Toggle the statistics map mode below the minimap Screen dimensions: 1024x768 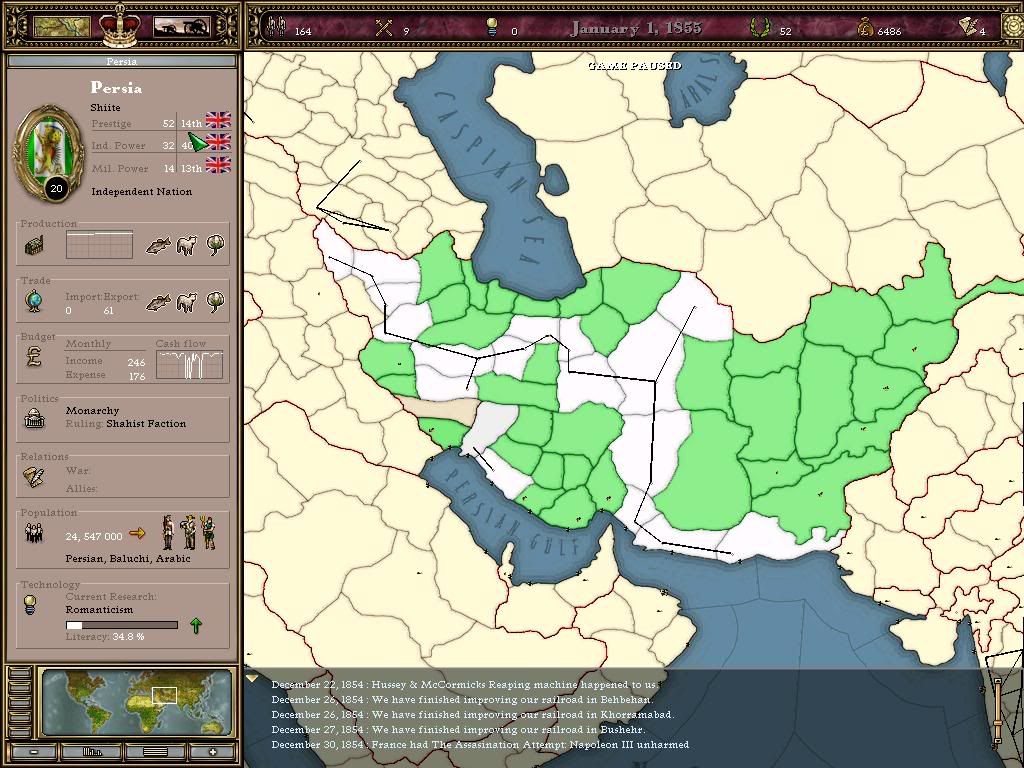92,752
